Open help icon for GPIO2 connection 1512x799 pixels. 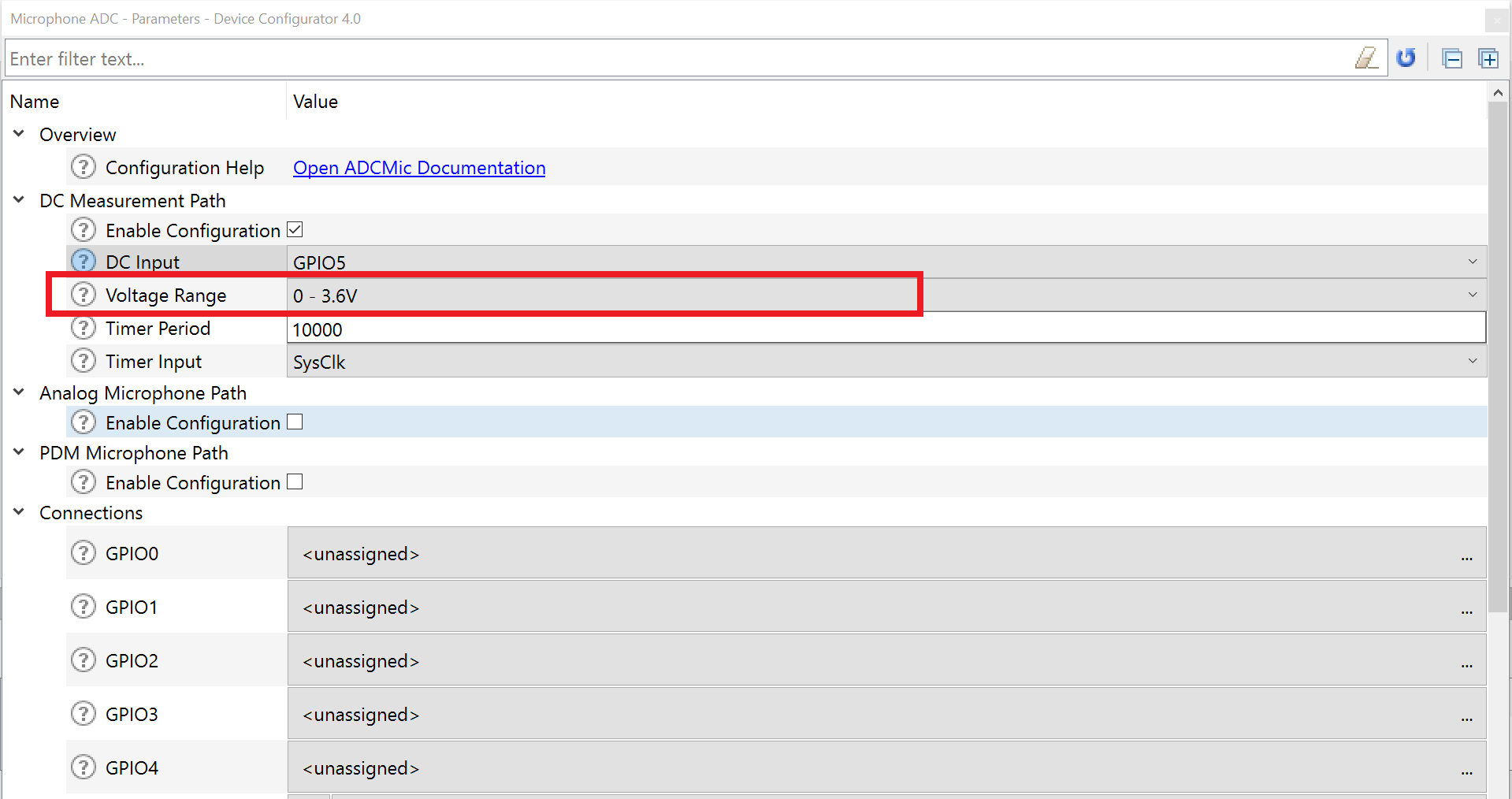coord(84,660)
